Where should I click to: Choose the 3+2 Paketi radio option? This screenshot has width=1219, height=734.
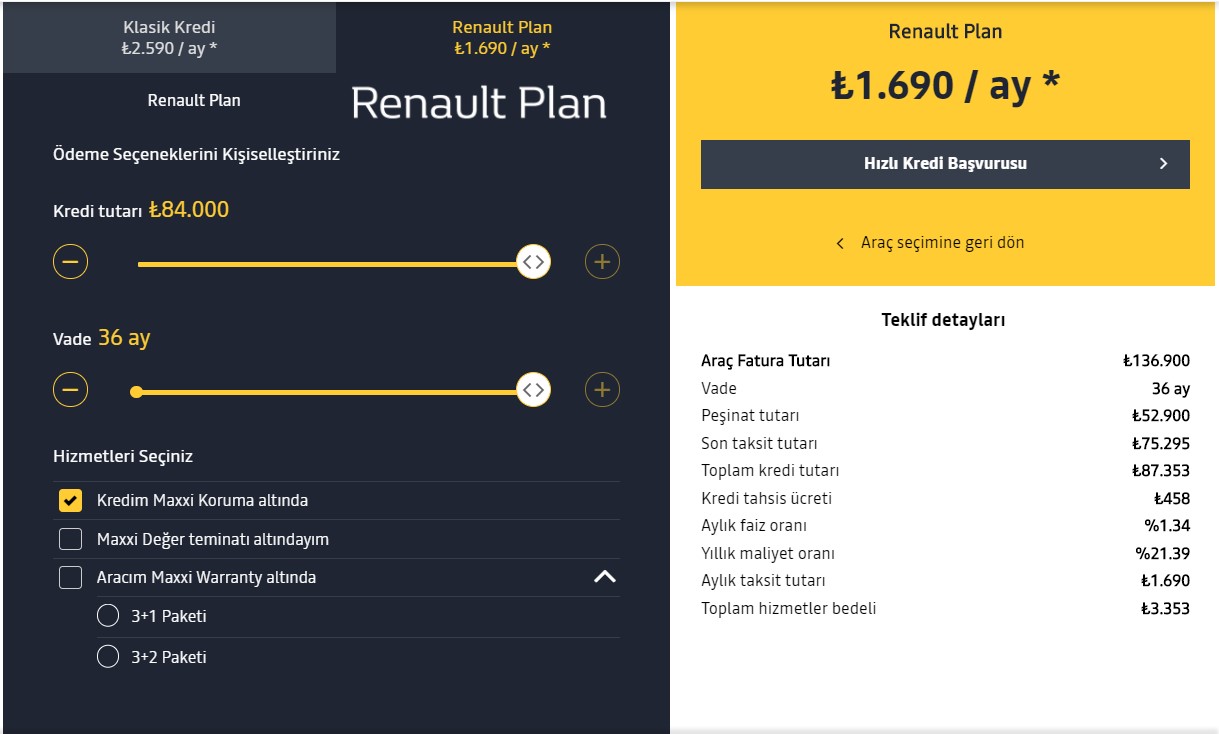tap(108, 657)
